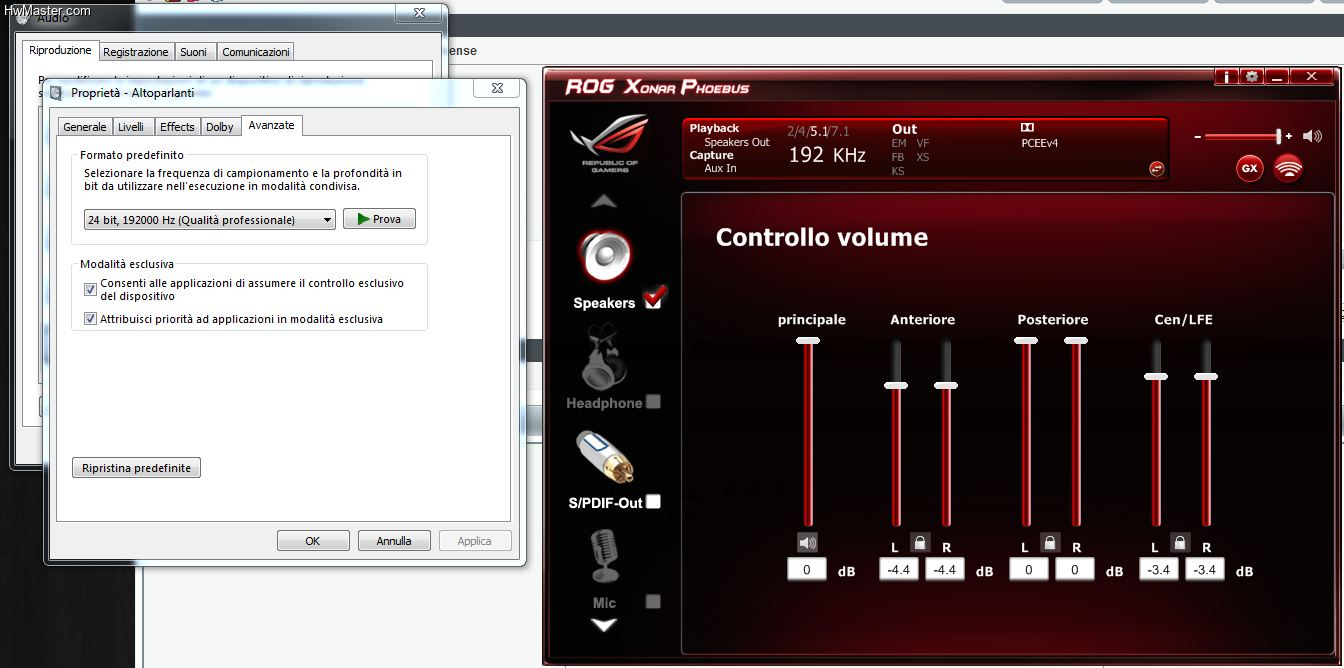The image size is (1344, 668).
Task: Uncheck 'Attribuisci priorità ad applicazioni' option
Action: [x=91, y=319]
